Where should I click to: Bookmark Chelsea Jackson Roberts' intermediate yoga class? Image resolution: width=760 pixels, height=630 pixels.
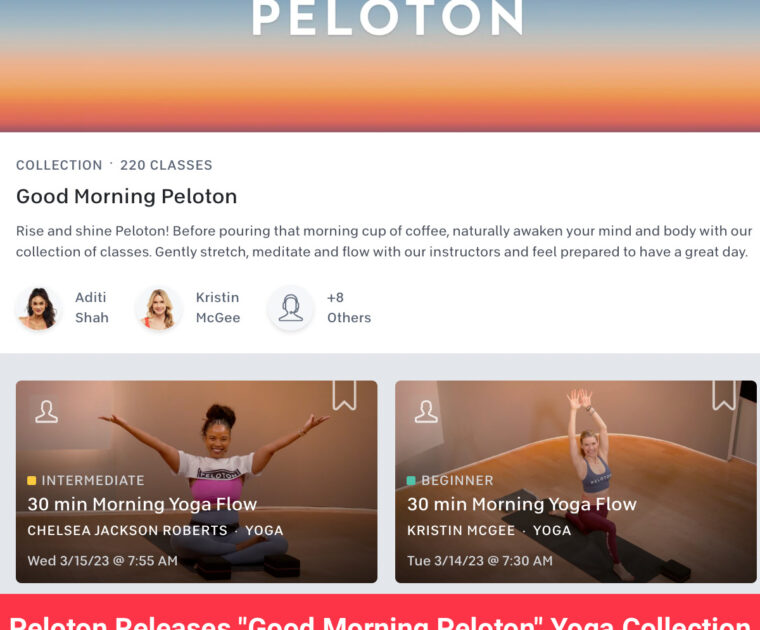[345, 395]
